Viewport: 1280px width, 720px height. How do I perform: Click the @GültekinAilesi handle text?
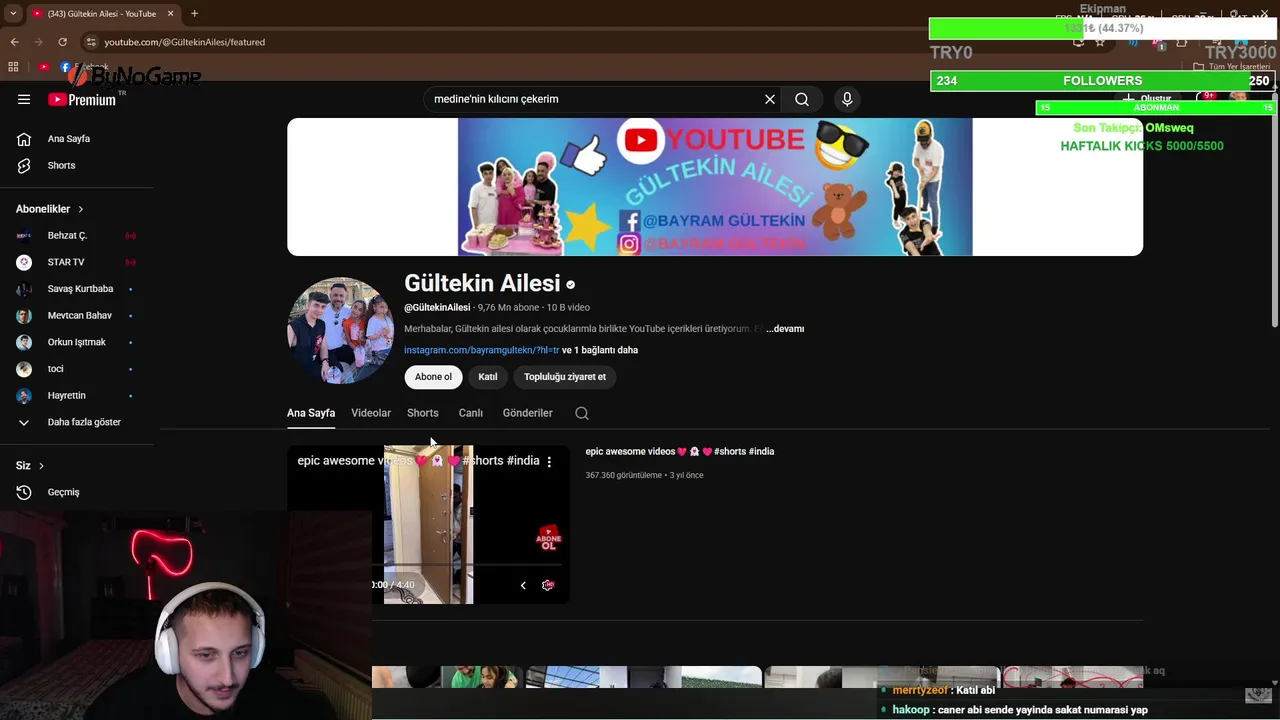pos(437,308)
